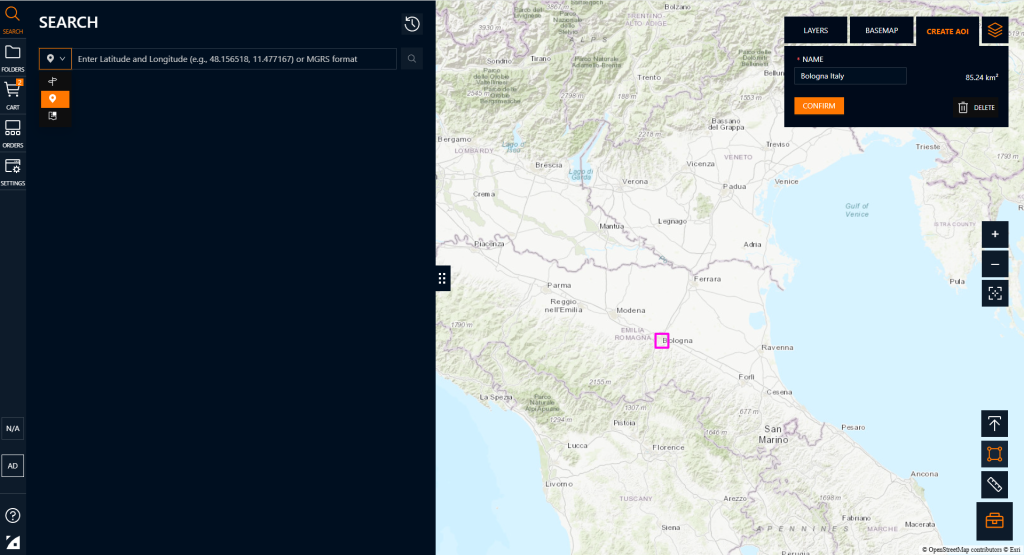Click the magnifier search submit button
This screenshot has height=555, width=1024.
pyautogui.click(x=411, y=59)
